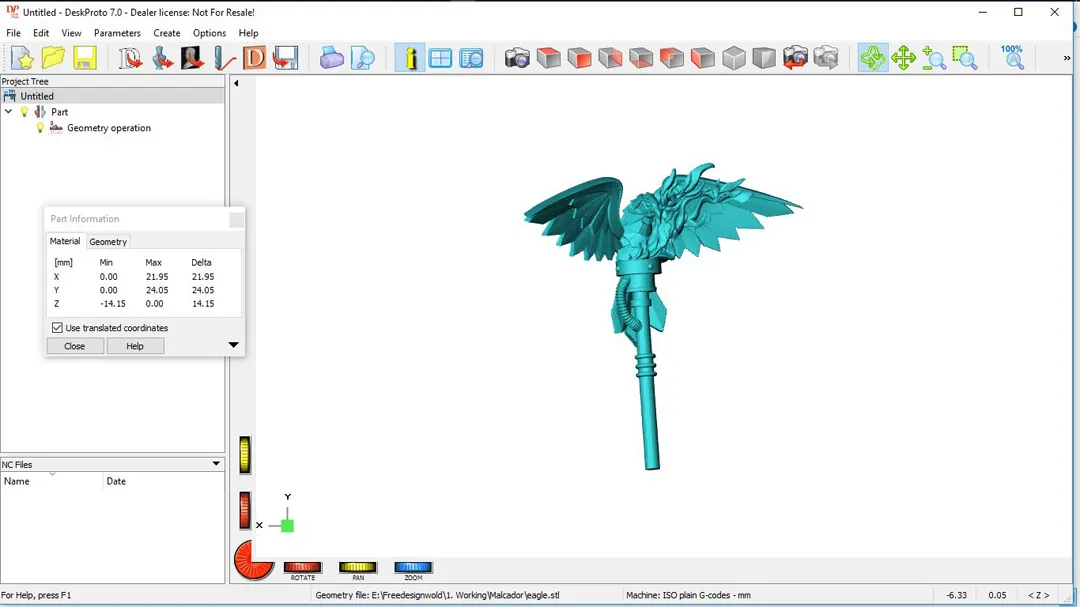This screenshot has height=607, width=1080.
Task: Toggle the yellow 'i' Part Information button
Action: tap(409, 58)
